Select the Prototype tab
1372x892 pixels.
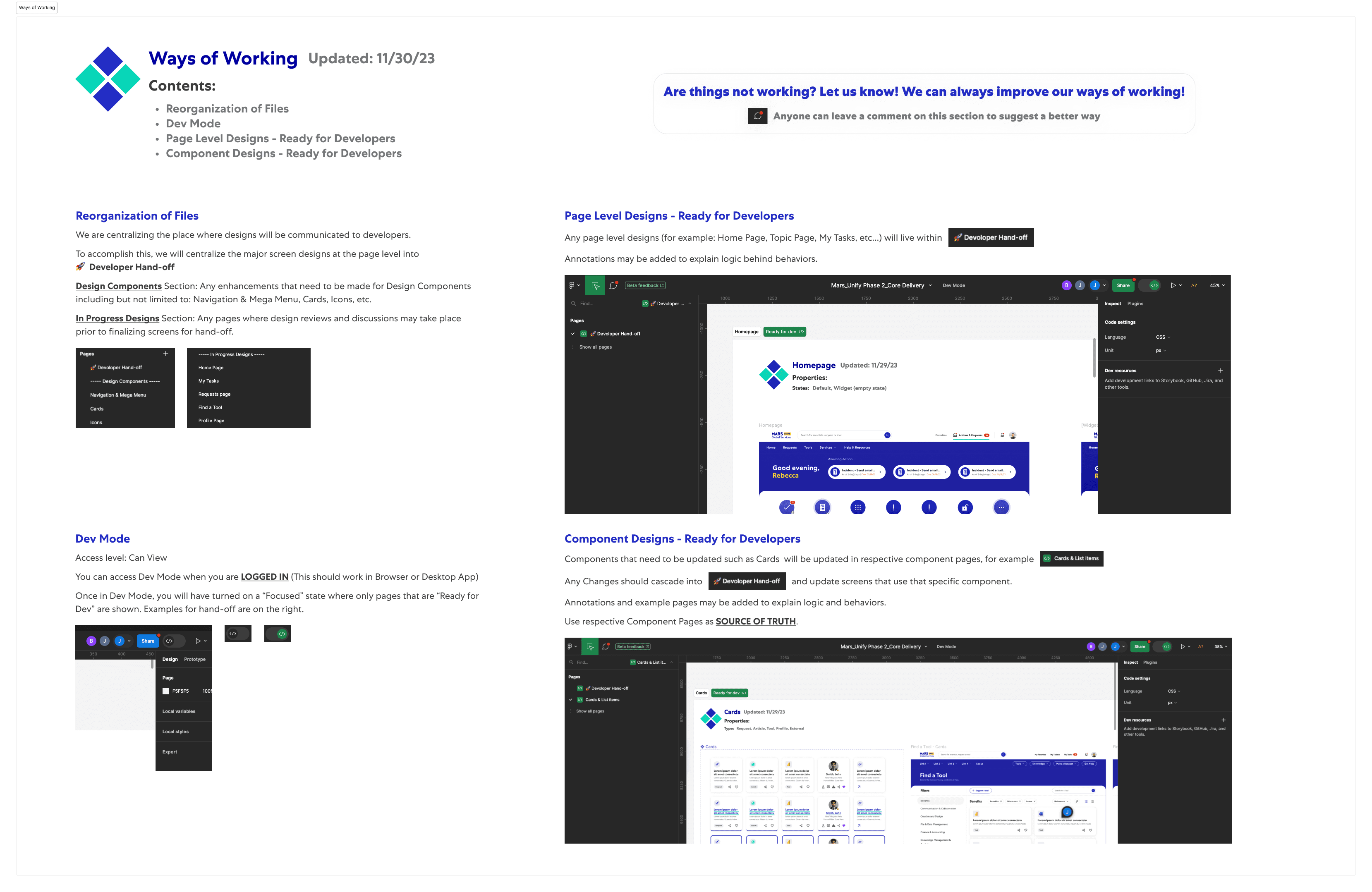(195, 659)
